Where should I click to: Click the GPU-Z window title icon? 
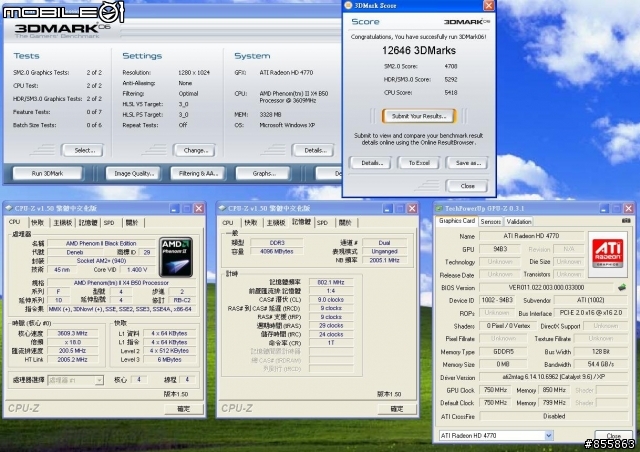click(439, 208)
